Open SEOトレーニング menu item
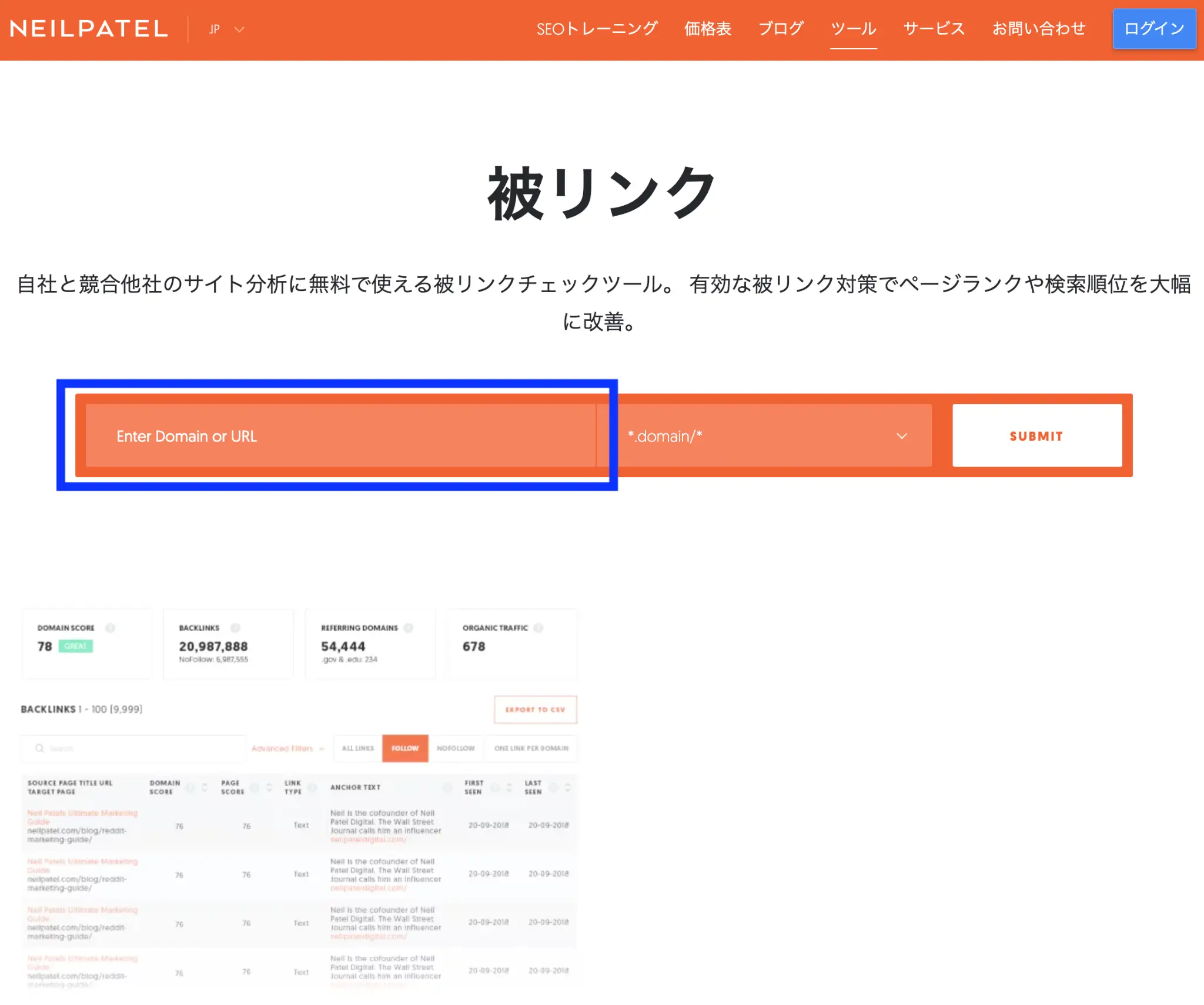The height and width of the screenshot is (1005, 1204). pos(596,29)
